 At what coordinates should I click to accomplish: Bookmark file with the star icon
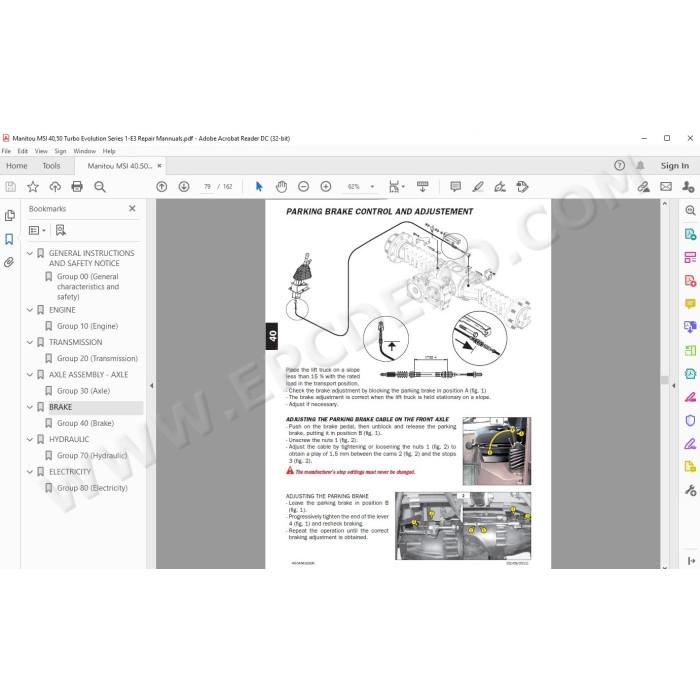33,187
